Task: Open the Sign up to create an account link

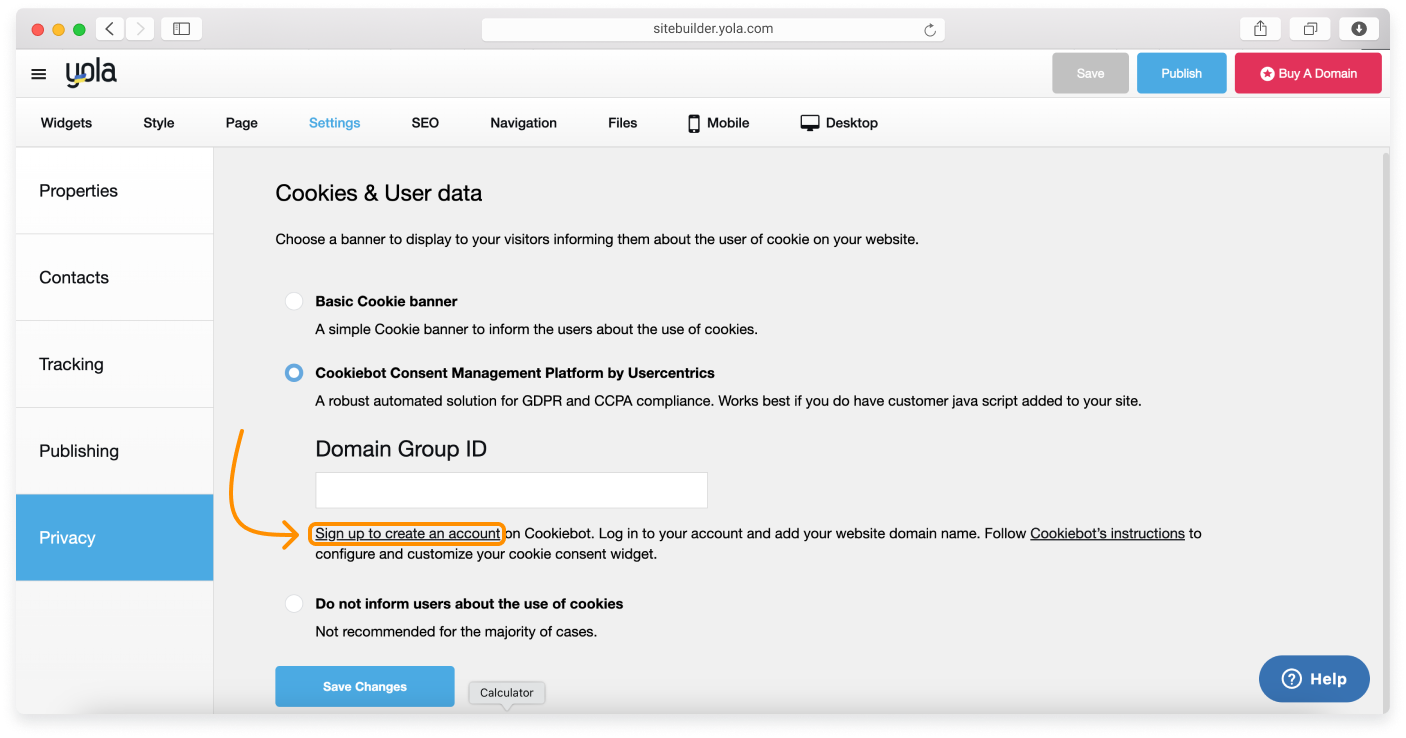Action: 407,534
